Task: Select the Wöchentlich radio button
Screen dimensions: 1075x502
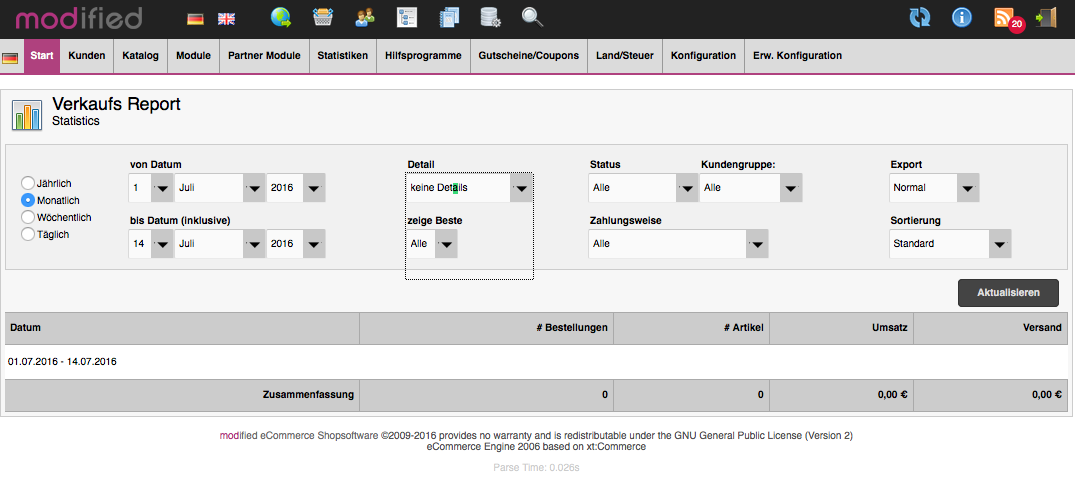Action: point(28,217)
